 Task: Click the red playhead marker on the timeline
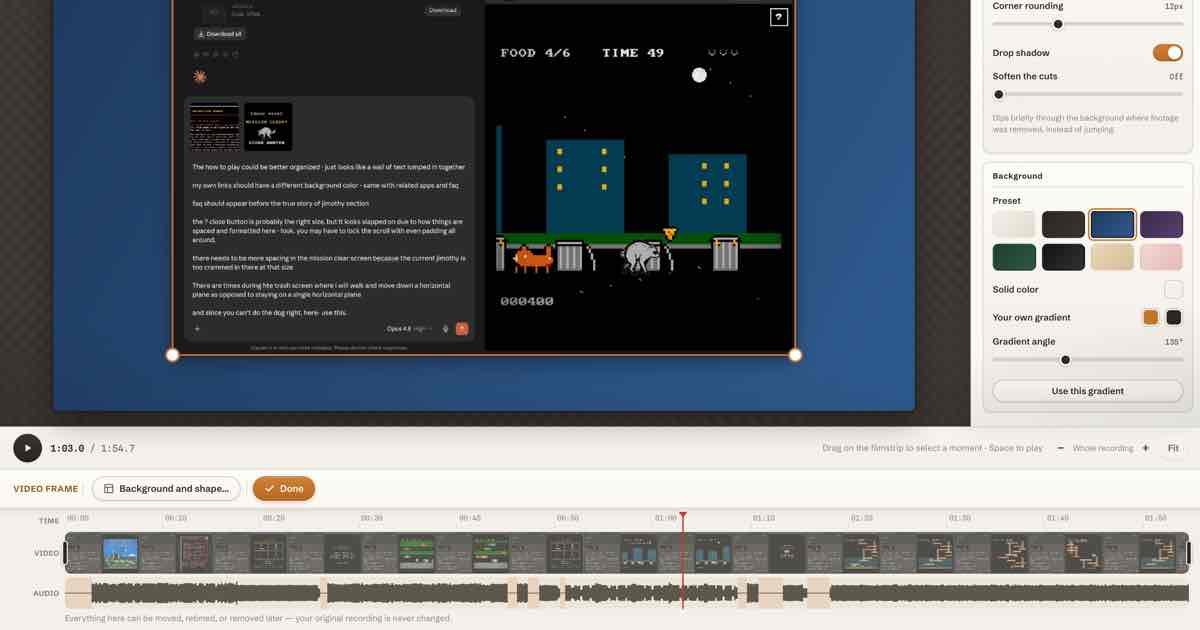click(x=683, y=517)
